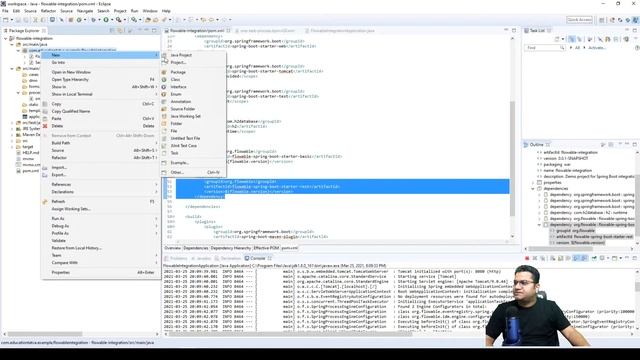Open Source submenu in context menu
This screenshot has height=360, width=640.
58,151
